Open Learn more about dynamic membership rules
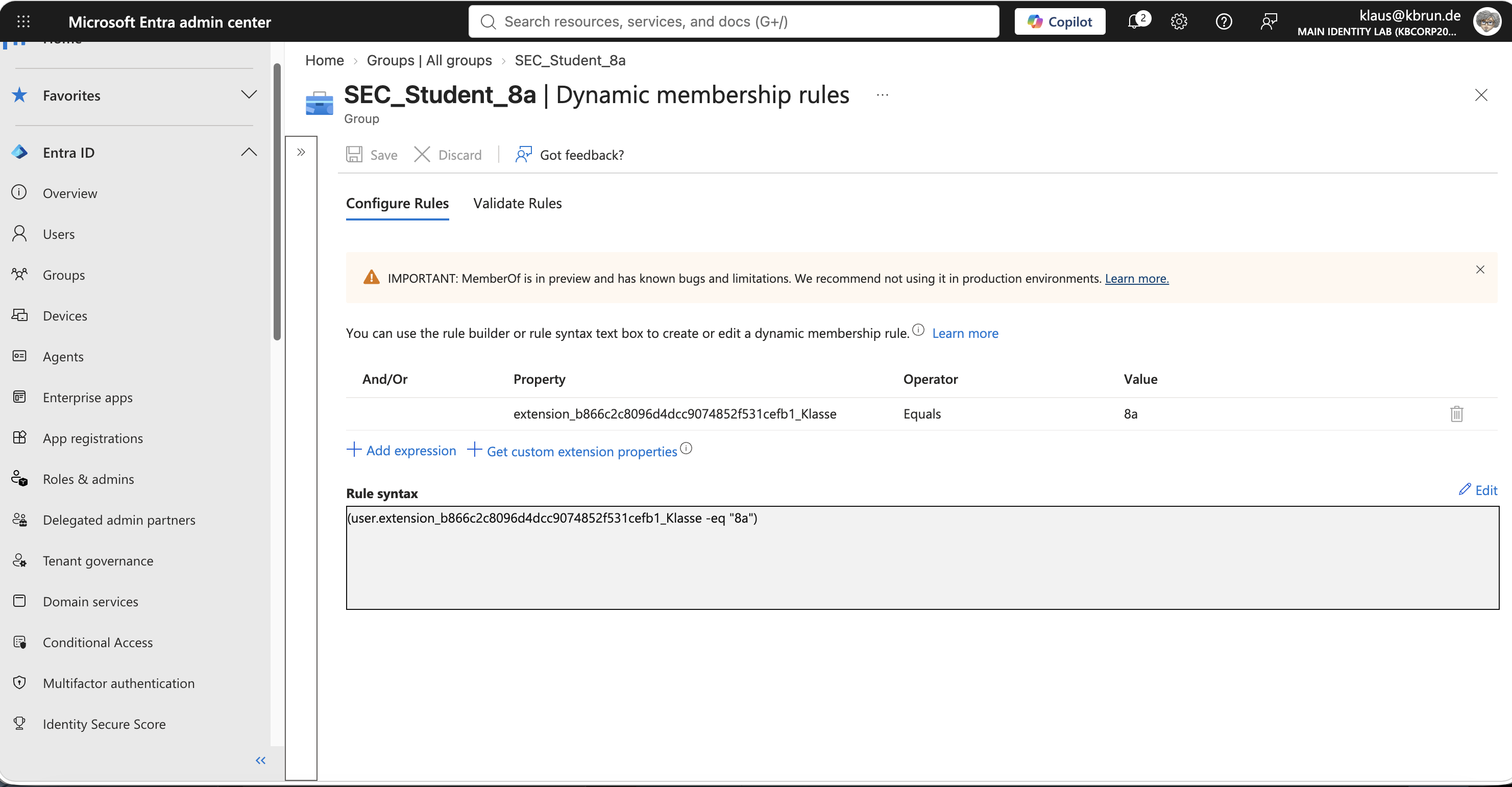This screenshot has width=1512, height=787. (965, 333)
